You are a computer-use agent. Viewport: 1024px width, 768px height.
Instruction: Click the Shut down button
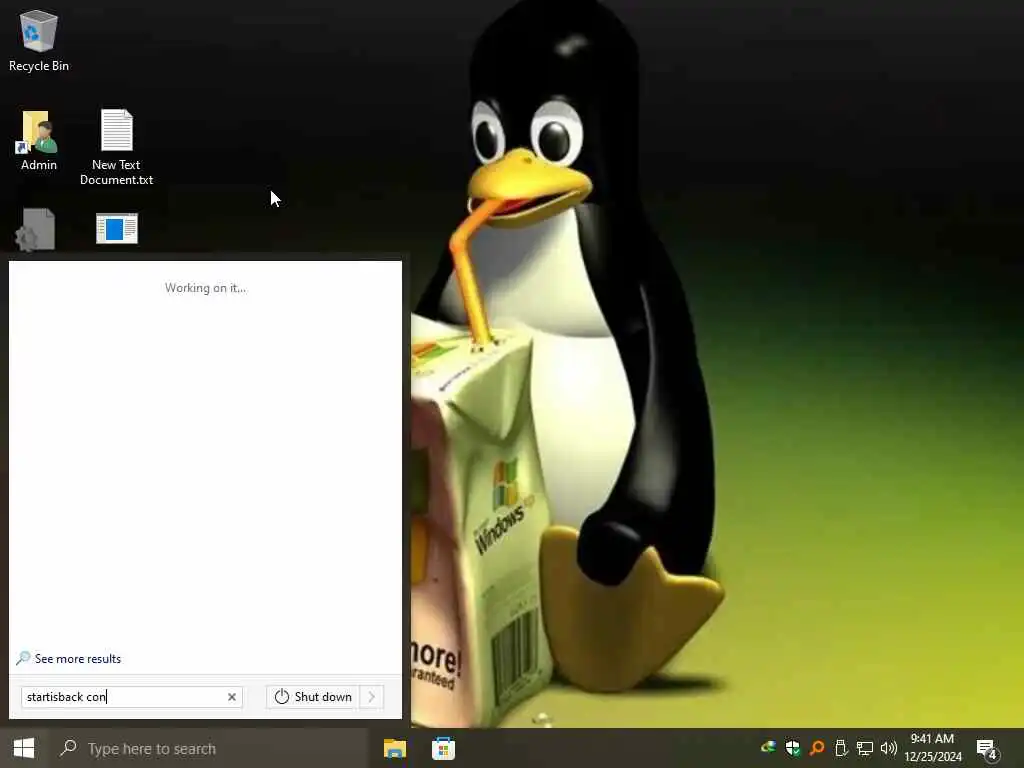(x=313, y=697)
